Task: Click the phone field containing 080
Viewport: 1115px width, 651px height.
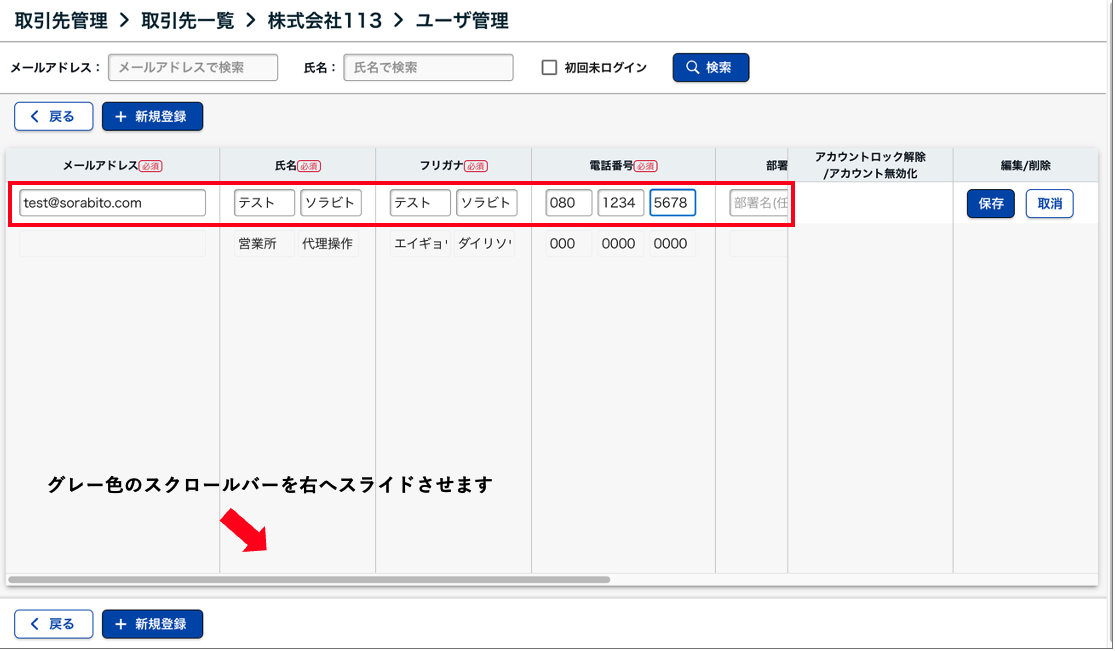Action: coord(568,203)
